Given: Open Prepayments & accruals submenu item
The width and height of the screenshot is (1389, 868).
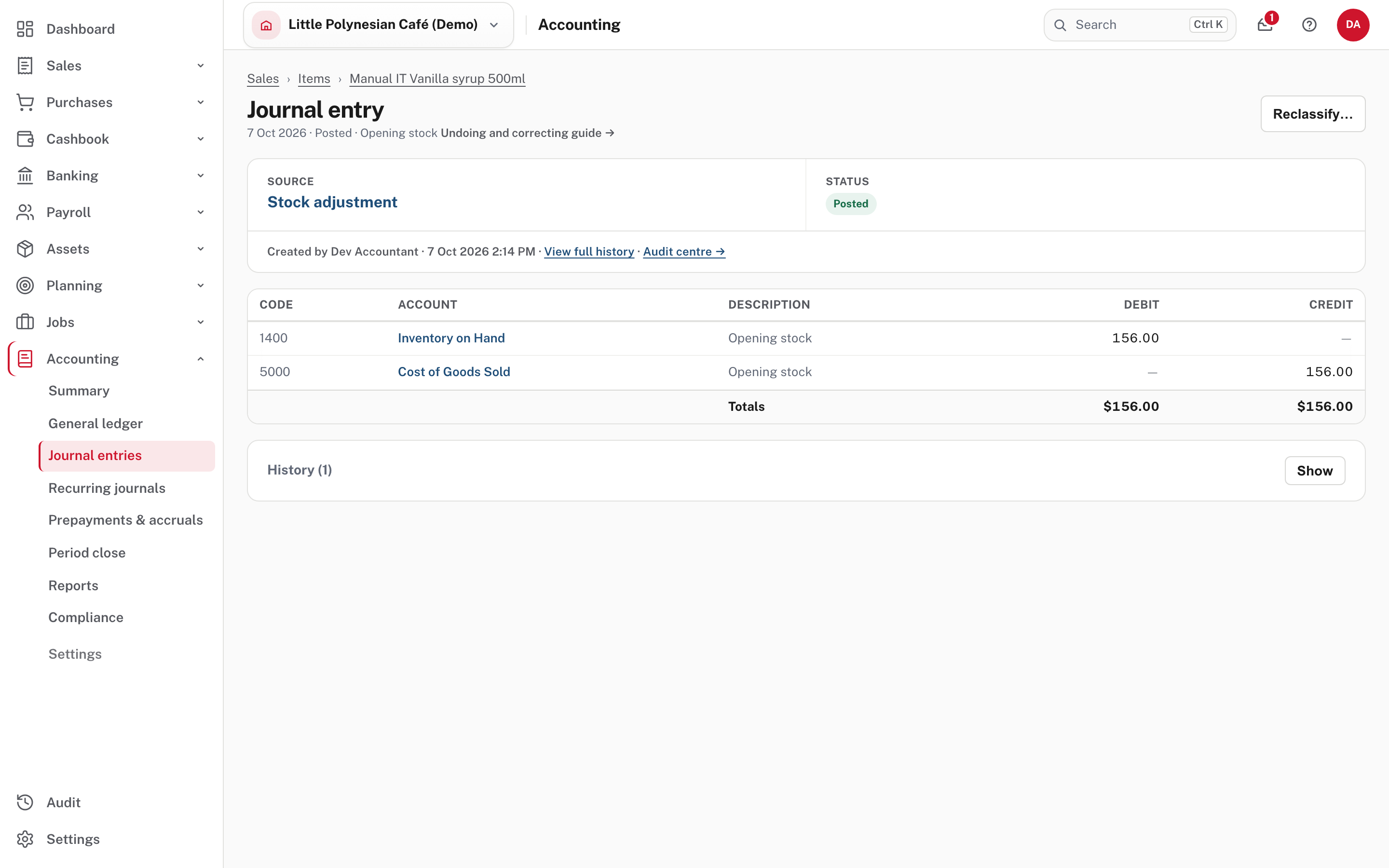Looking at the screenshot, I should 126,520.
